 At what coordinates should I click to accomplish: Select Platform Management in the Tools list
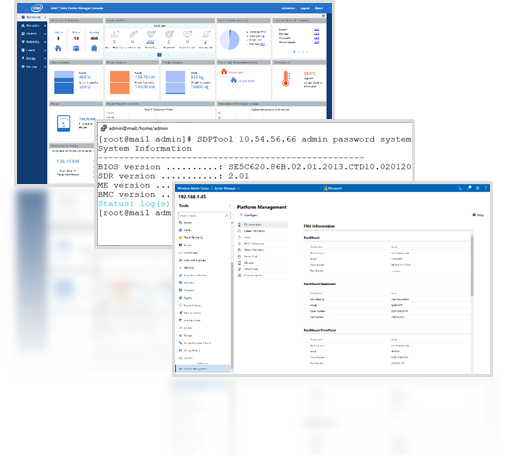click(203, 369)
